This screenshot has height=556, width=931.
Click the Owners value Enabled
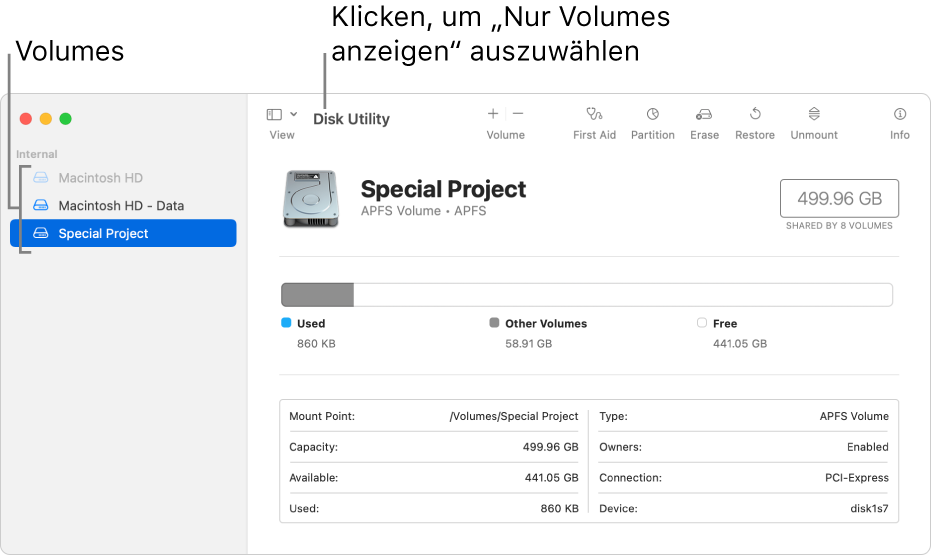pos(867,447)
